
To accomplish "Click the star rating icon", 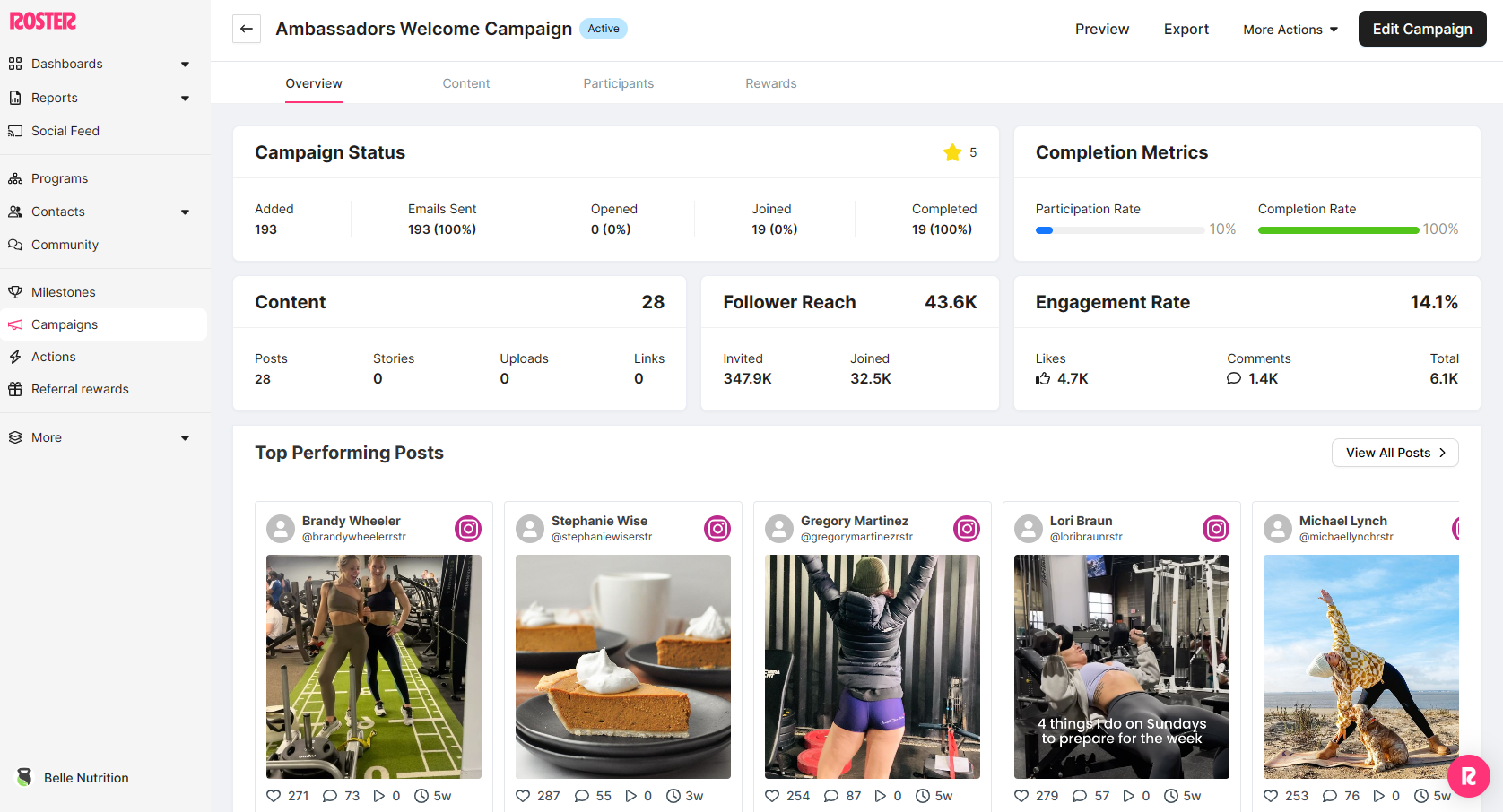I will click(952, 152).
